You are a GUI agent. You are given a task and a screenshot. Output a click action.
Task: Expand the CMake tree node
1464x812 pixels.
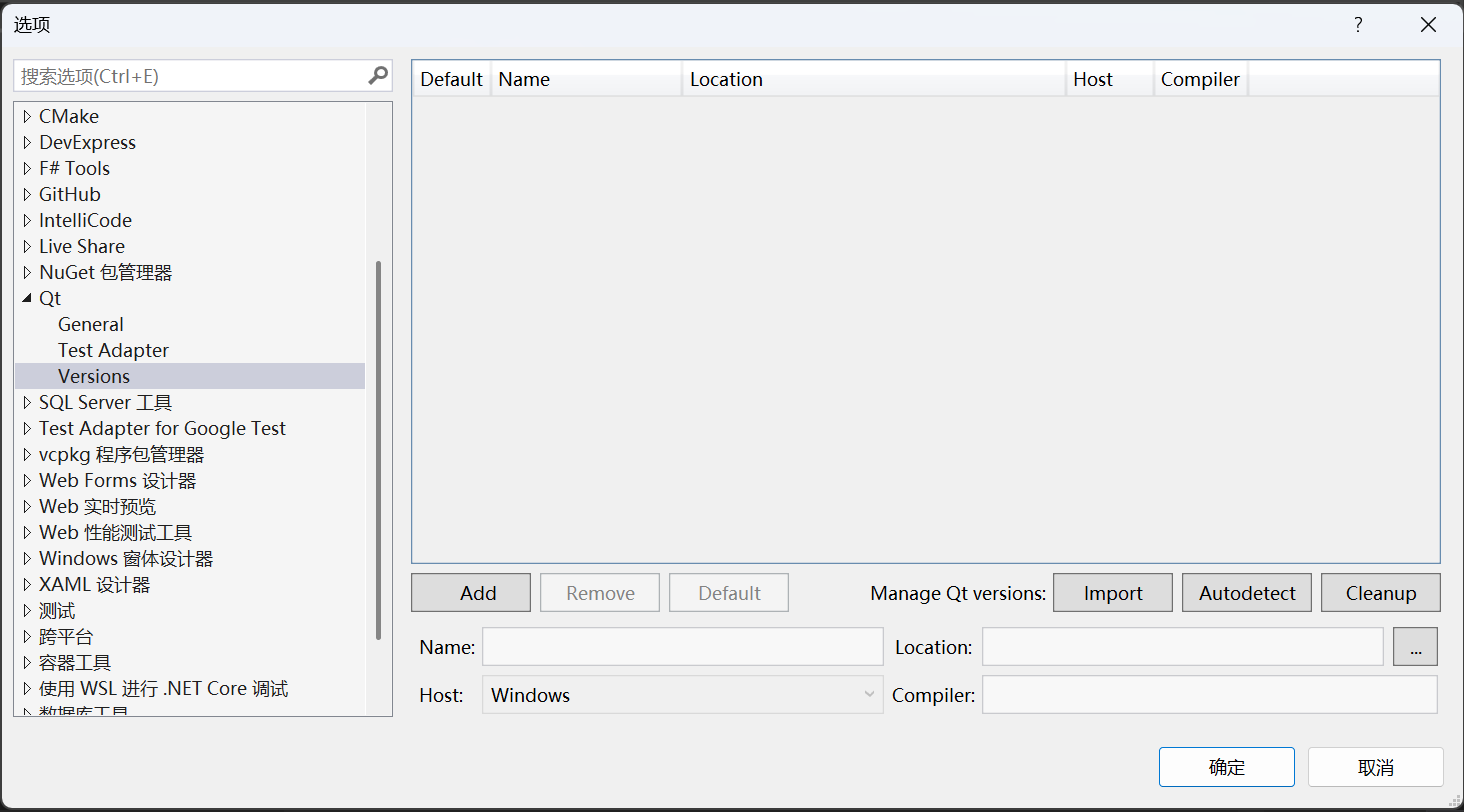pos(25,116)
